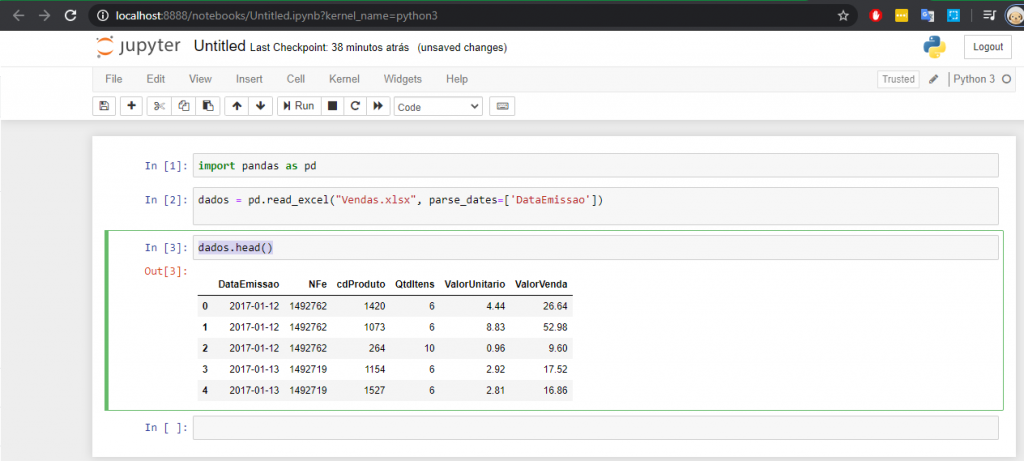The height and width of the screenshot is (461, 1024).
Task: Move the selected cell down
Action: (x=260, y=106)
